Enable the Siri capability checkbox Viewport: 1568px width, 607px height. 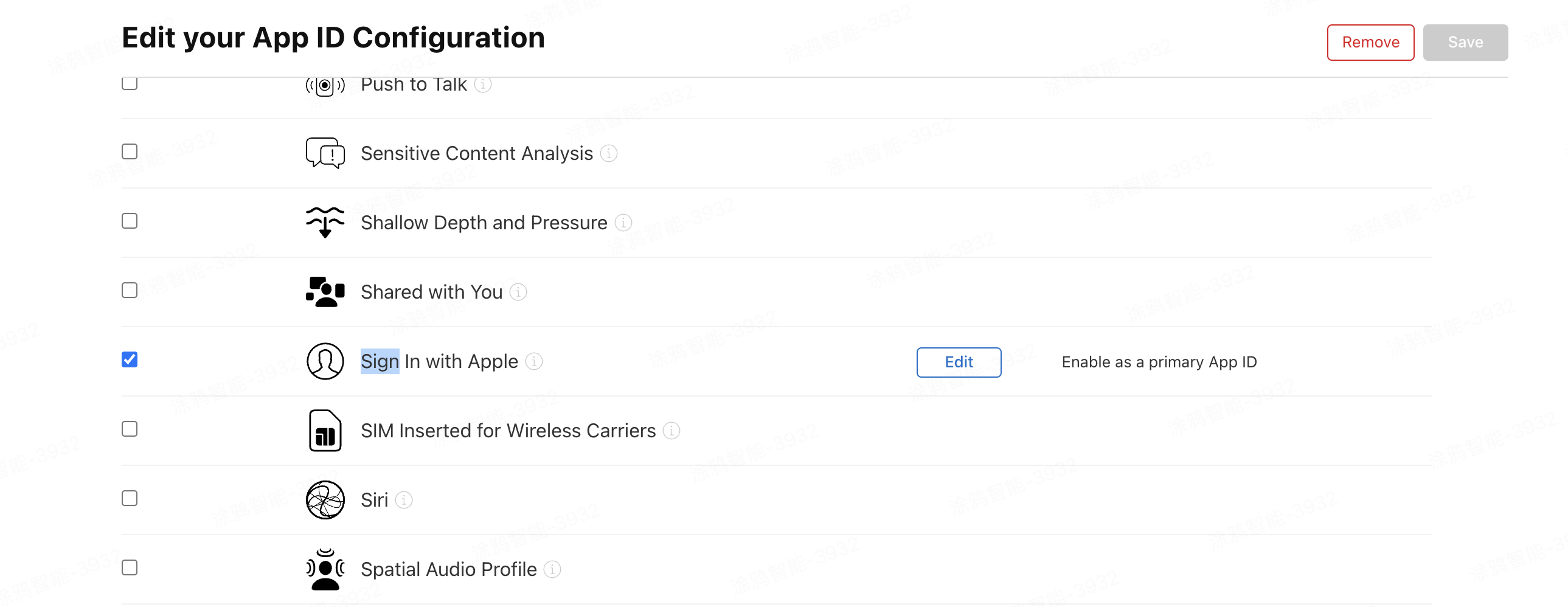coord(130,499)
